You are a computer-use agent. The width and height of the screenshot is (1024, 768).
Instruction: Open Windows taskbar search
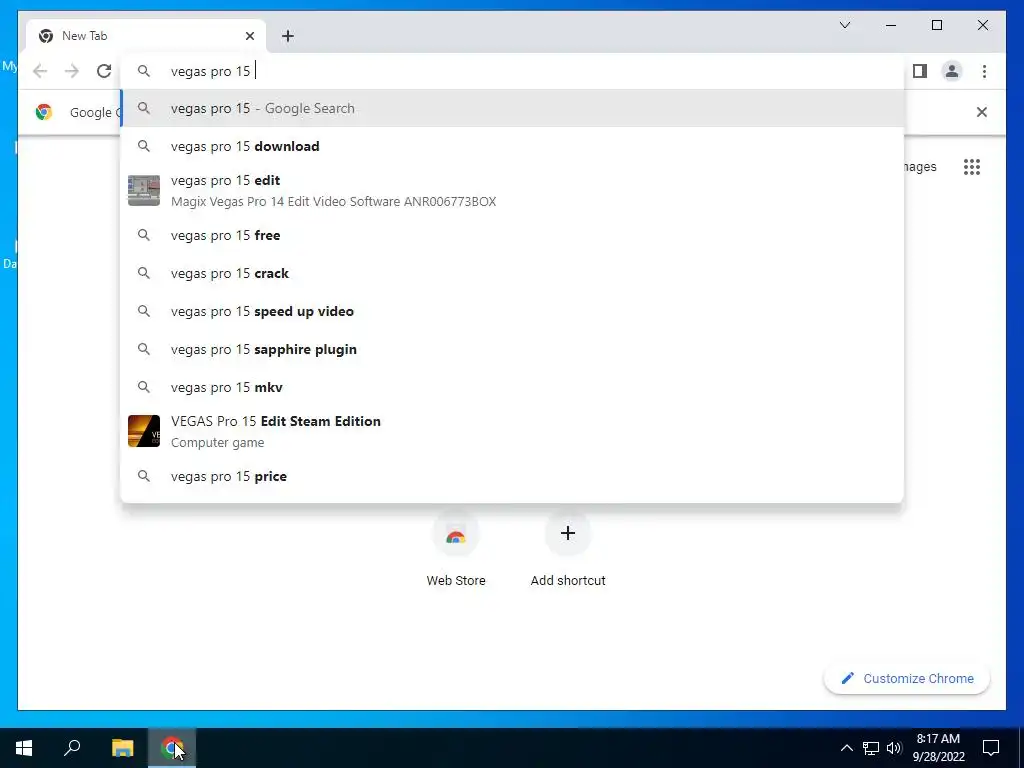(x=72, y=748)
